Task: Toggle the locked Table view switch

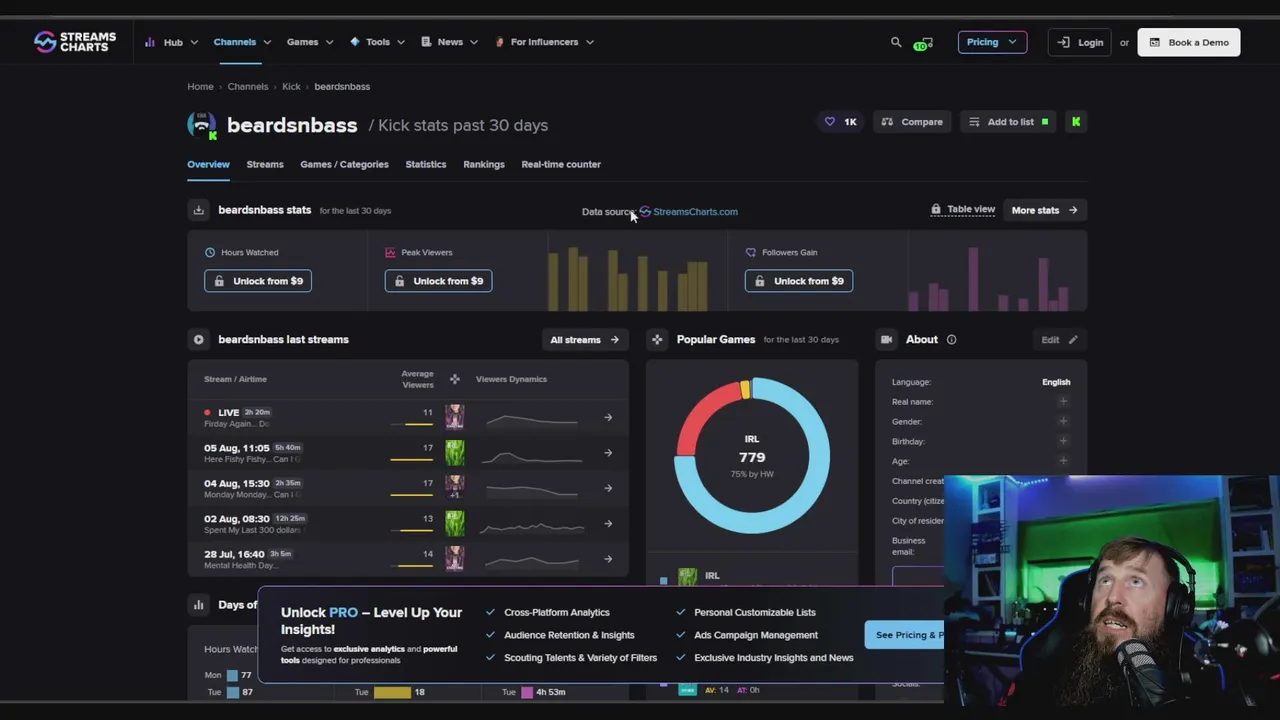Action: [963, 210]
